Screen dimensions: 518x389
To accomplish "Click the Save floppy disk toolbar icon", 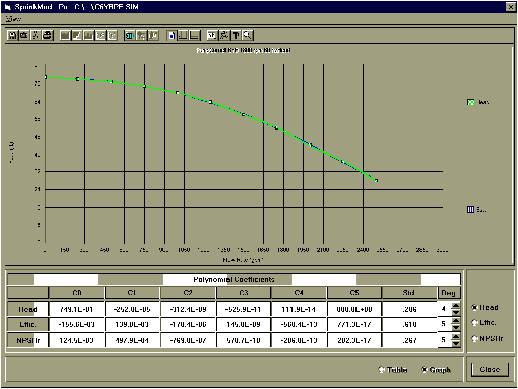I will [12, 35].
